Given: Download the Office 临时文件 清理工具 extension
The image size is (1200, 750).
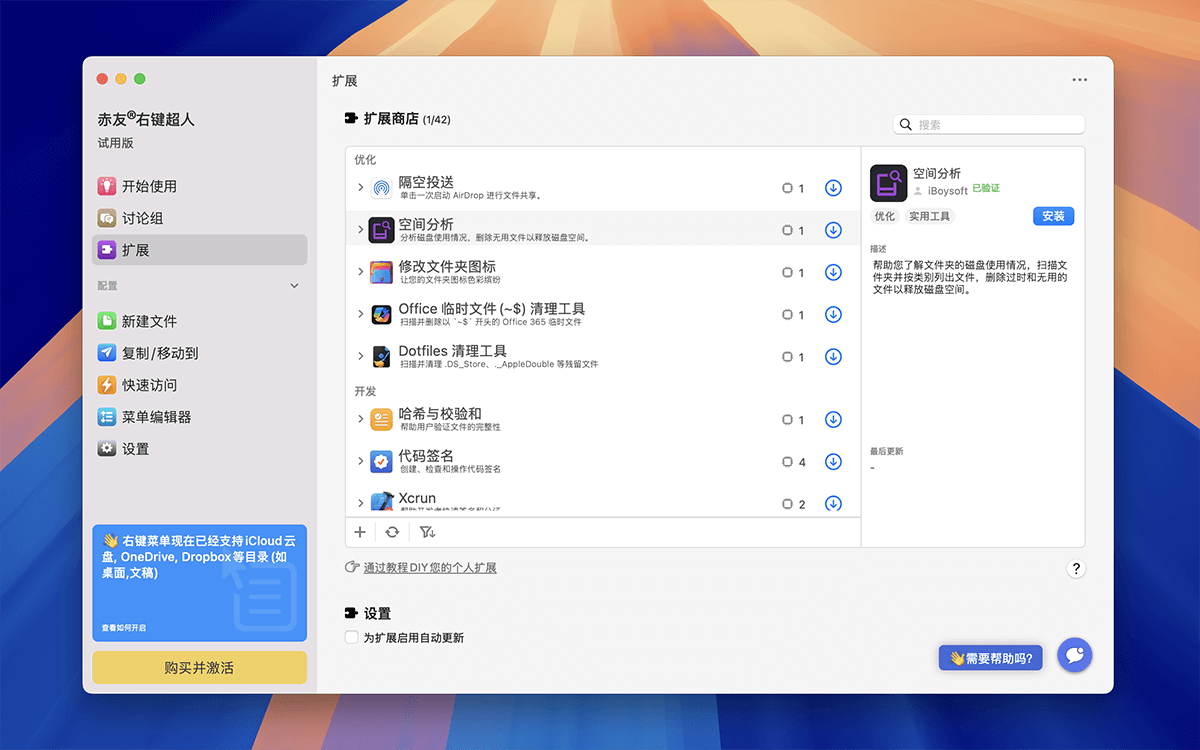Looking at the screenshot, I should click(833, 314).
